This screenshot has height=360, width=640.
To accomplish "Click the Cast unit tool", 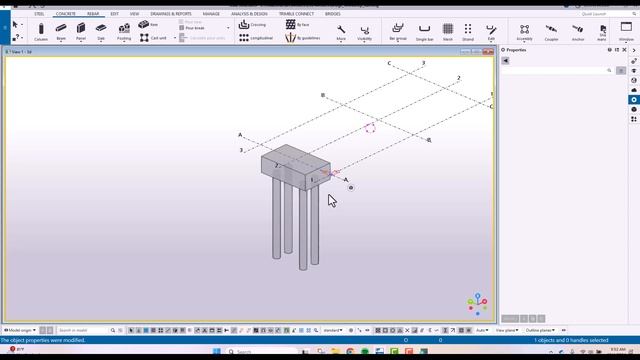I will click(153, 38).
